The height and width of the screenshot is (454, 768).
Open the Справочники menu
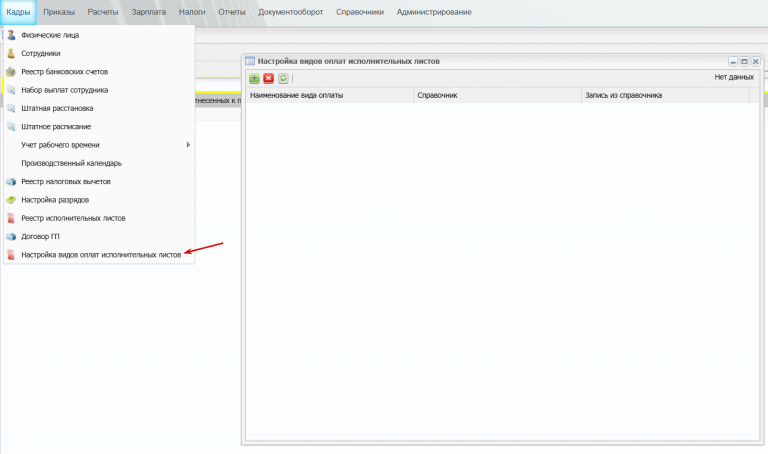[x=360, y=12]
